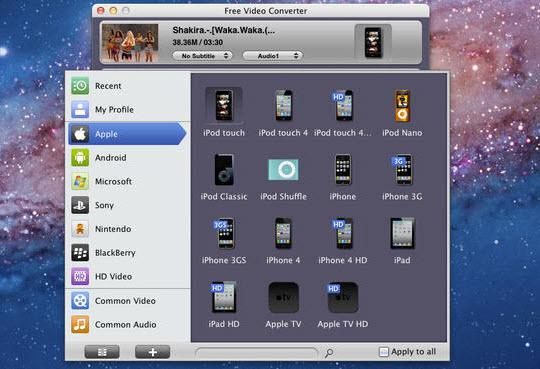This screenshot has width=540, height=369.
Task: Click the add profile plus button
Action: tap(153, 352)
